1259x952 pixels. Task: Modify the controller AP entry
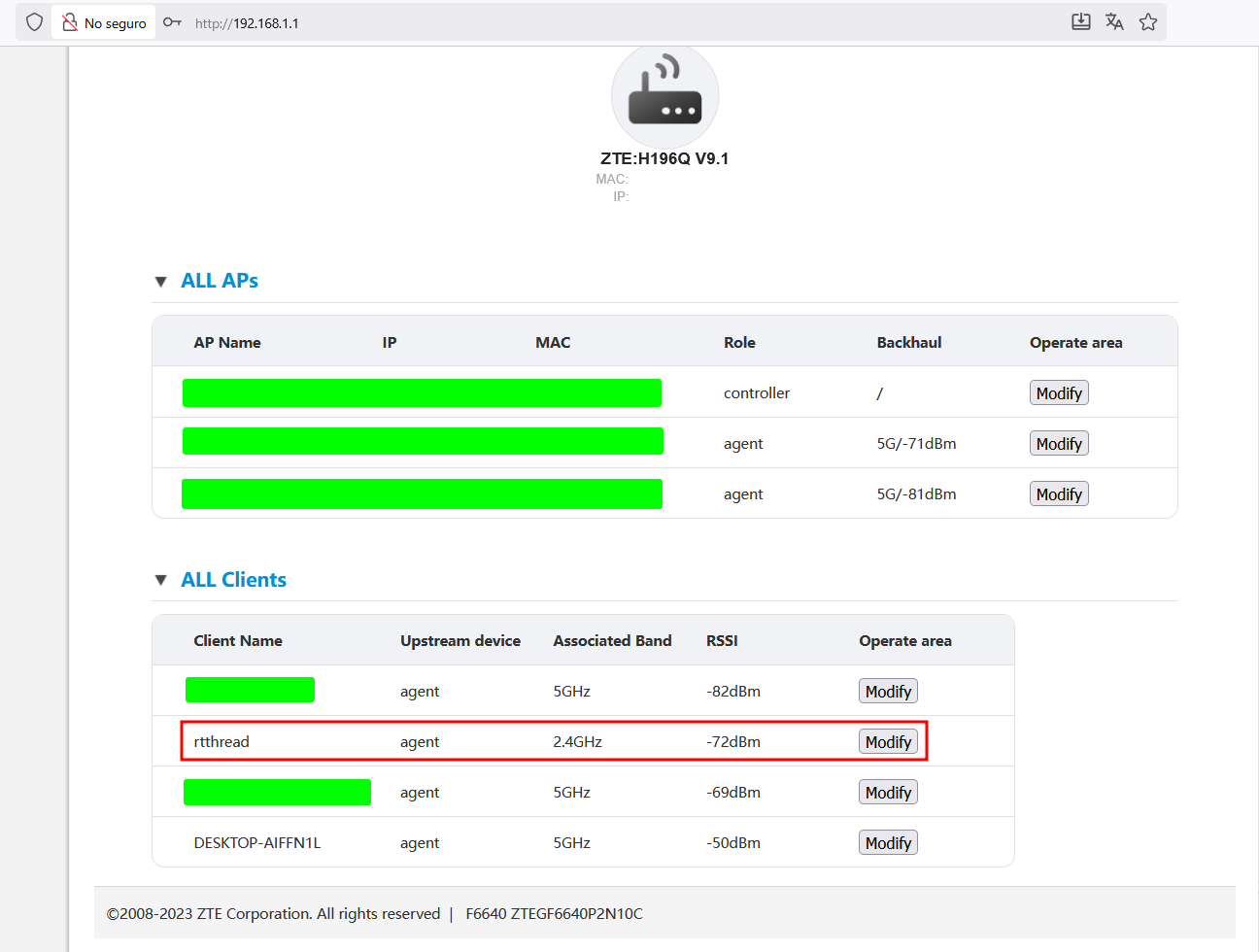click(x=1058, y=393)
